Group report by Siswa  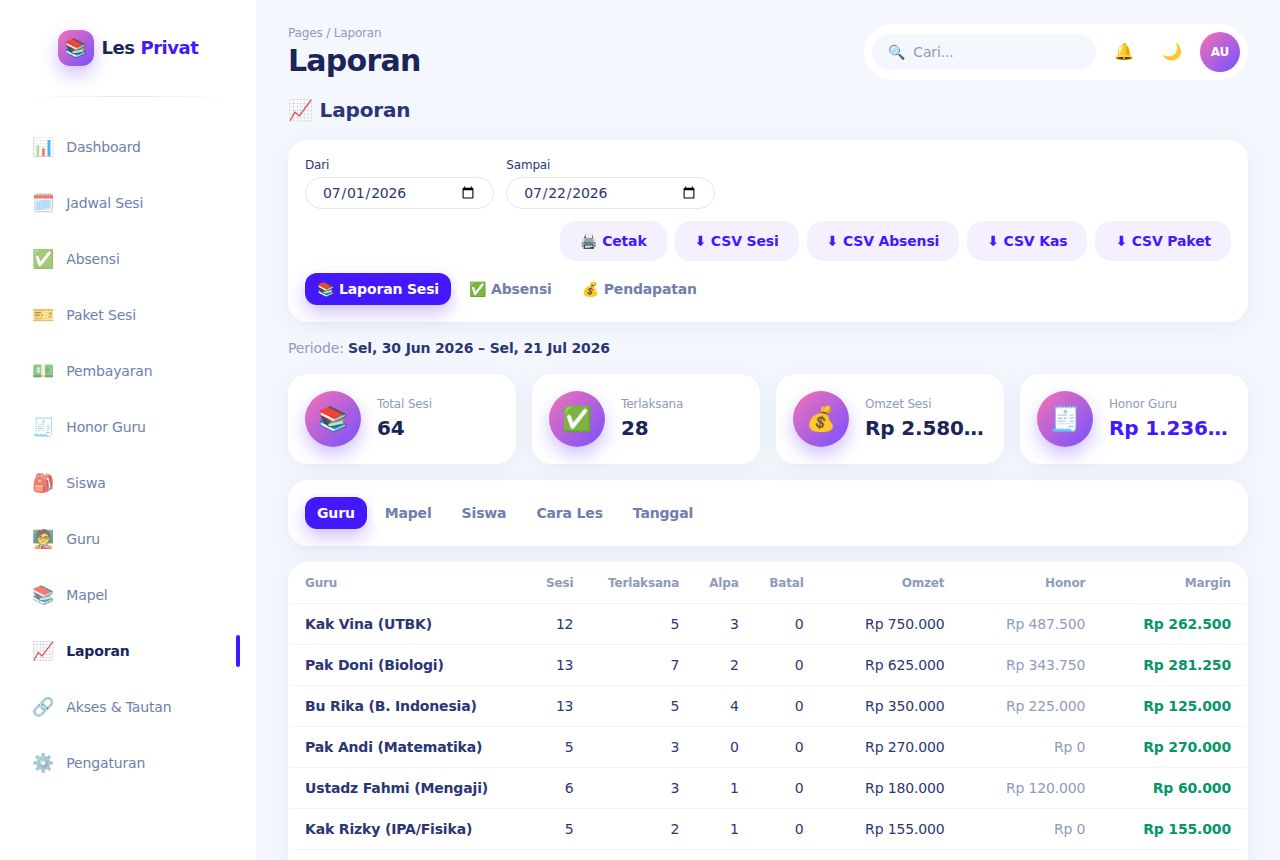484,513
